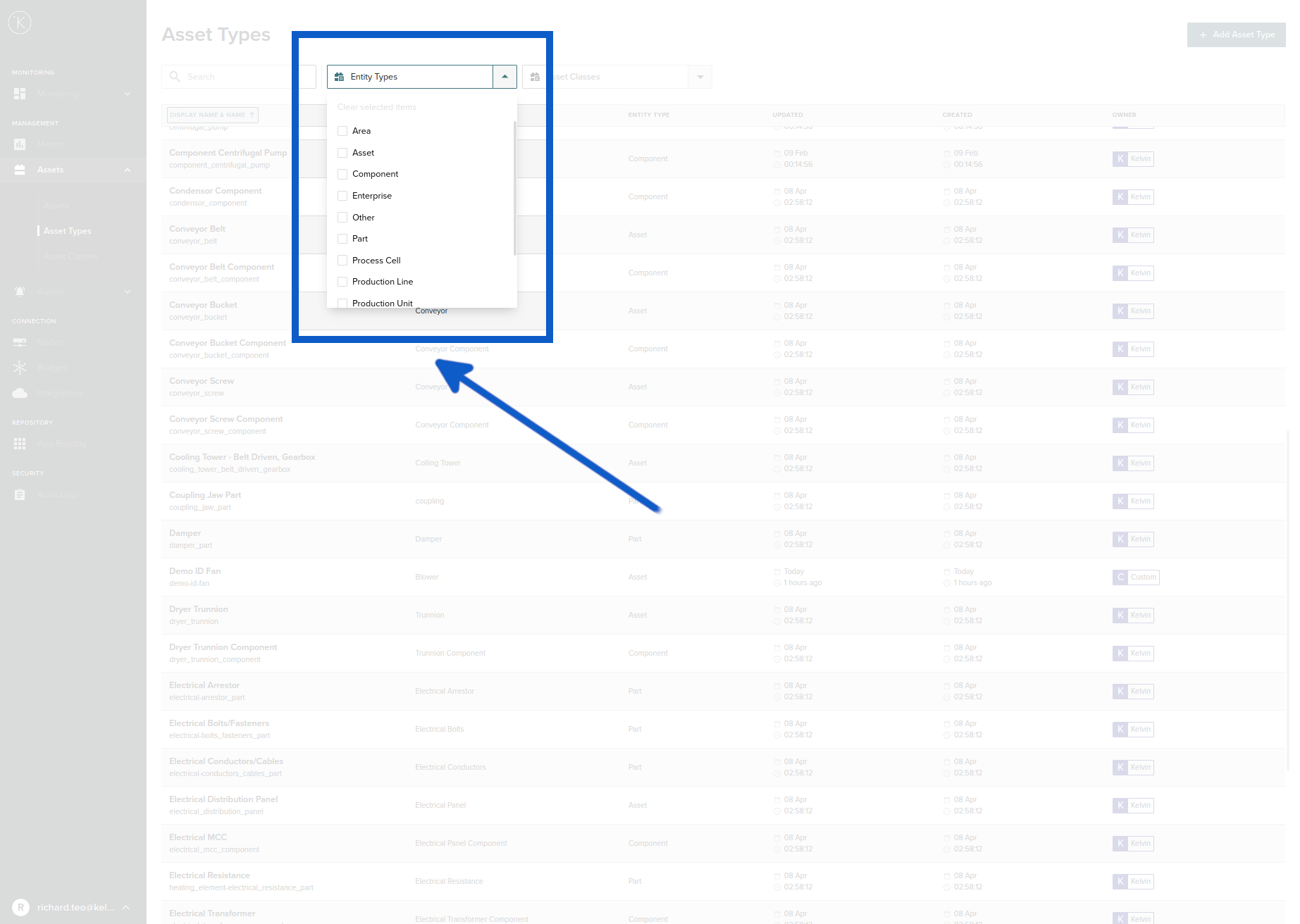This screenshot has width=1300, height=924.
Task: Click the Kelvin logo icon in sidebar
Action: [20, 23]
